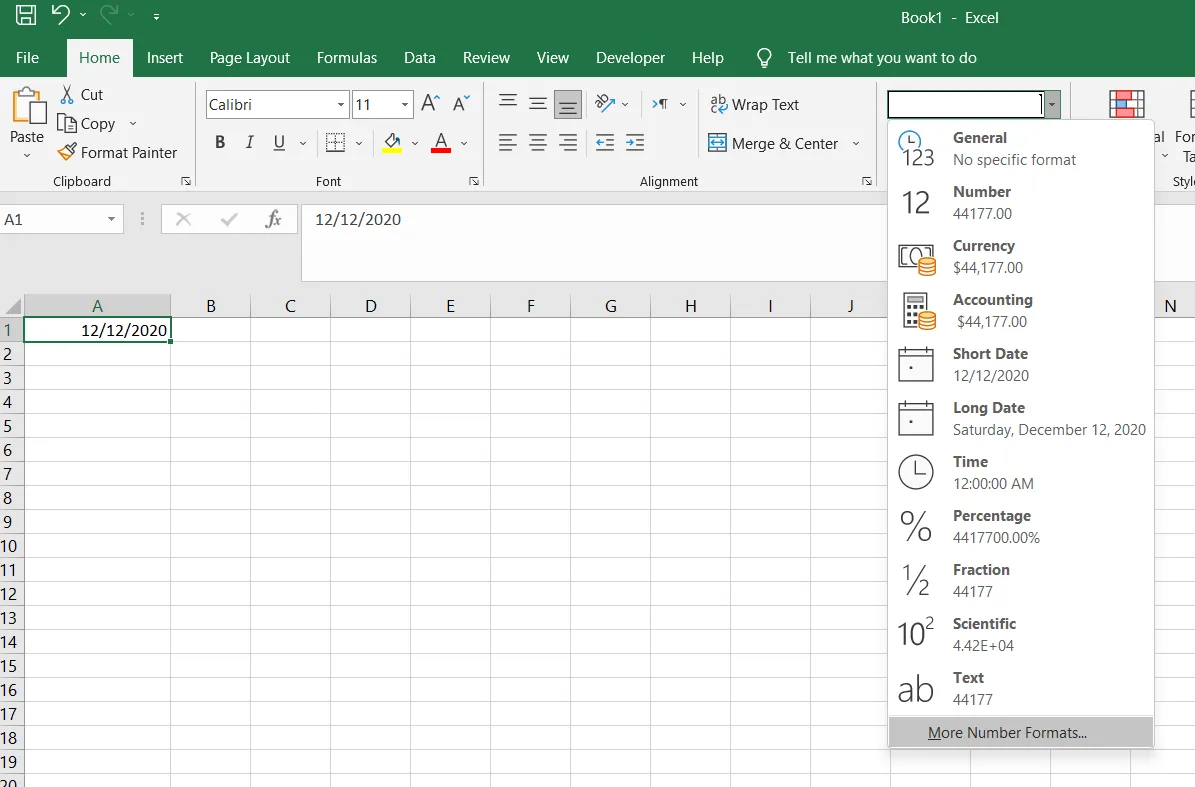The width and height of the screenshot is (1195, 787).
Task: Toggle Bottom Align button
Action: pos(568,104)
